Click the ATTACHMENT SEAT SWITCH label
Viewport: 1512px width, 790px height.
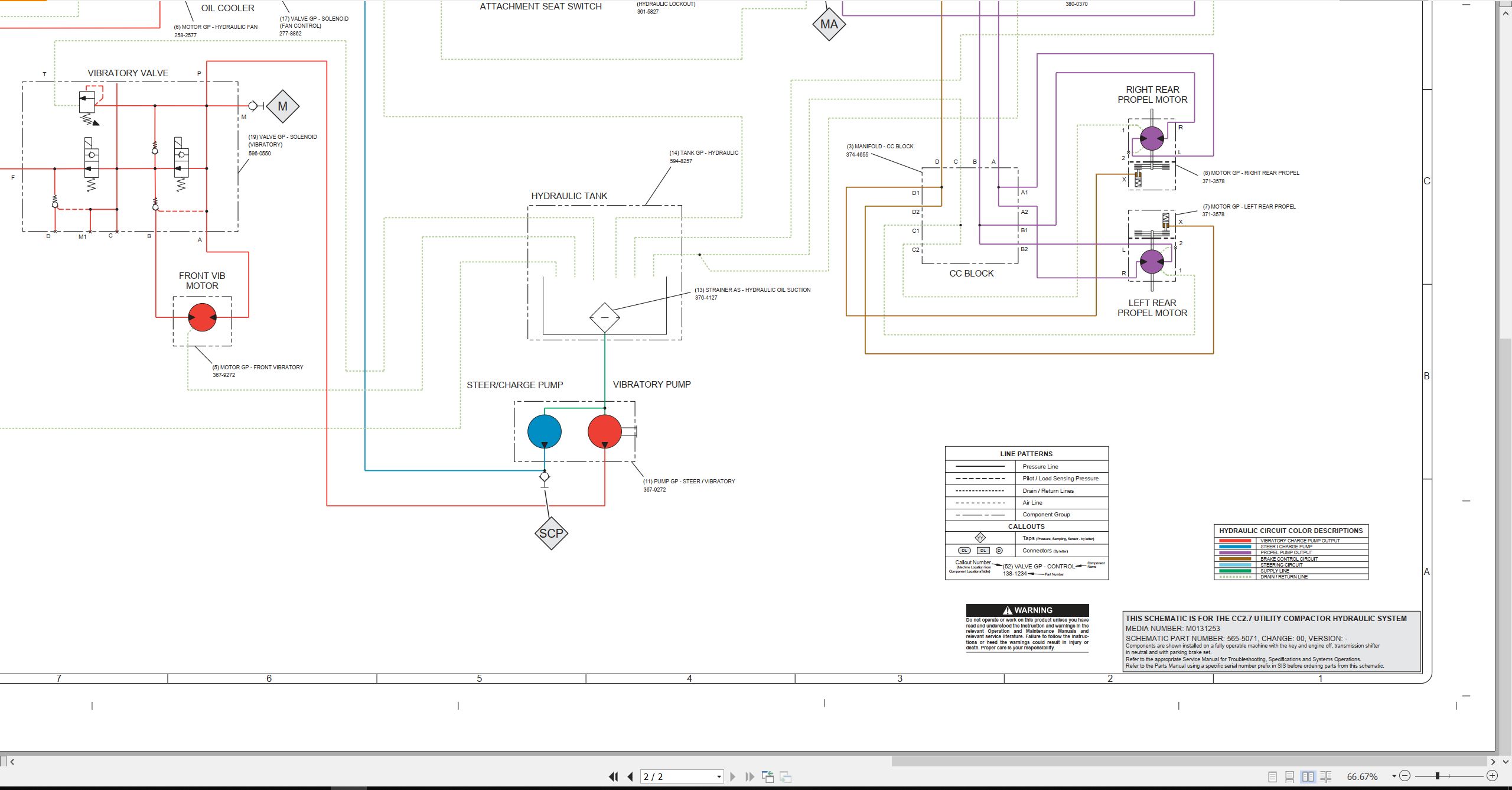(x=540, y=6)
